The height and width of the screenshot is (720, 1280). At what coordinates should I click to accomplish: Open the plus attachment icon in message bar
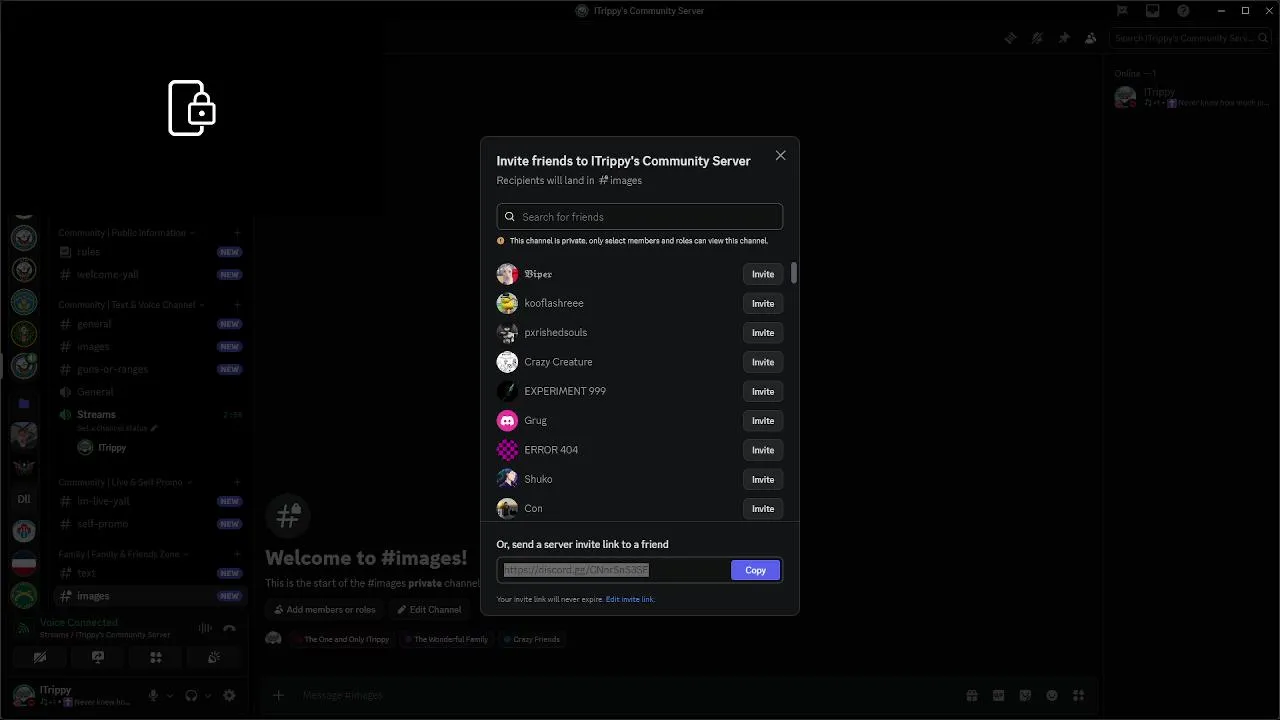tap(279, 695)
